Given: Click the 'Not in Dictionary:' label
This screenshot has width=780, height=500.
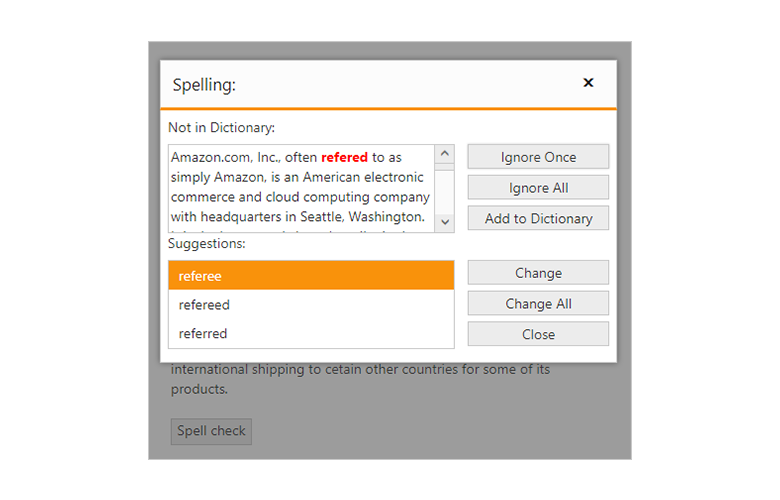Looking at the screenshot, I should (221, 128).
